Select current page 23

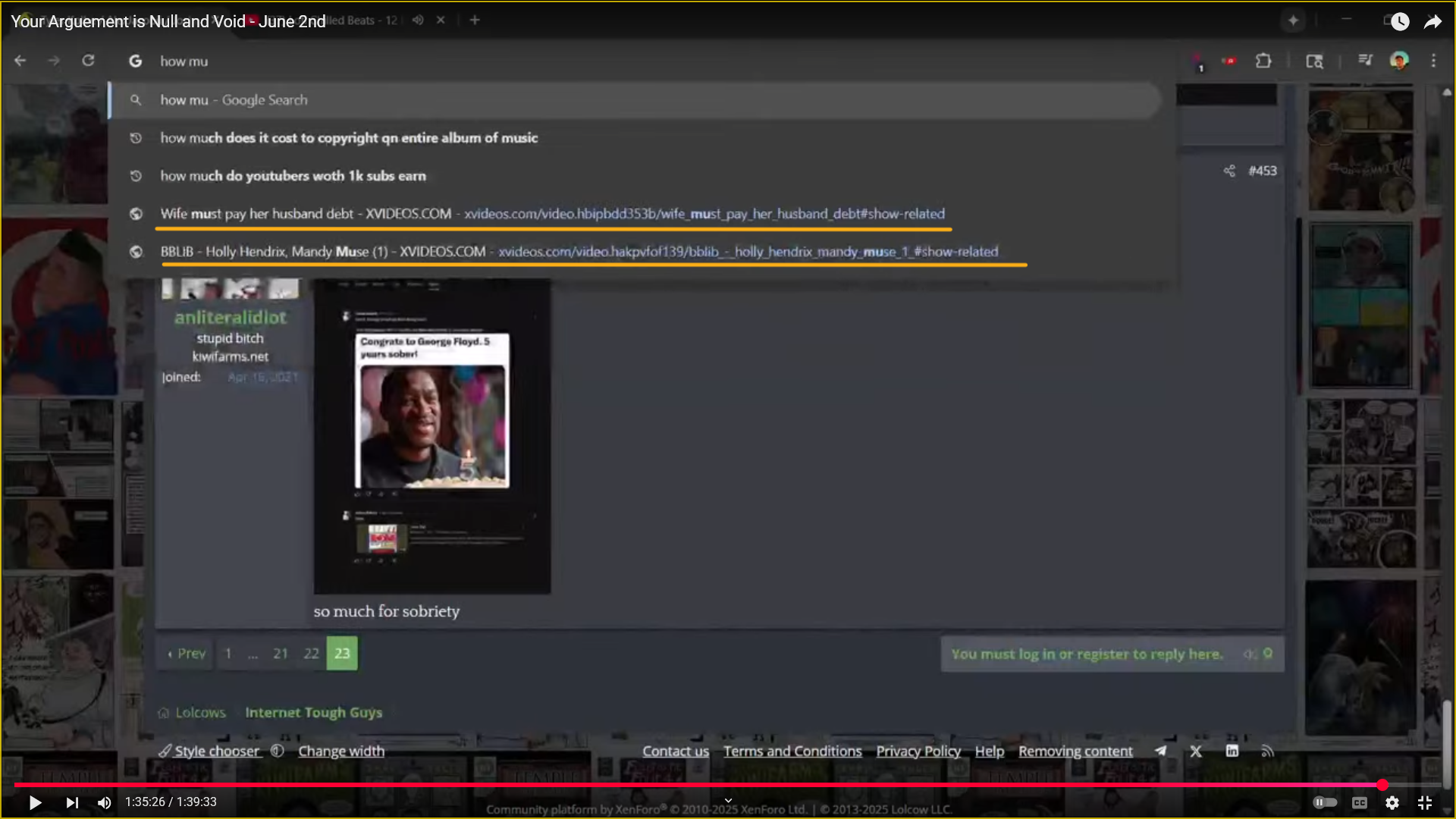pos(342,653)
